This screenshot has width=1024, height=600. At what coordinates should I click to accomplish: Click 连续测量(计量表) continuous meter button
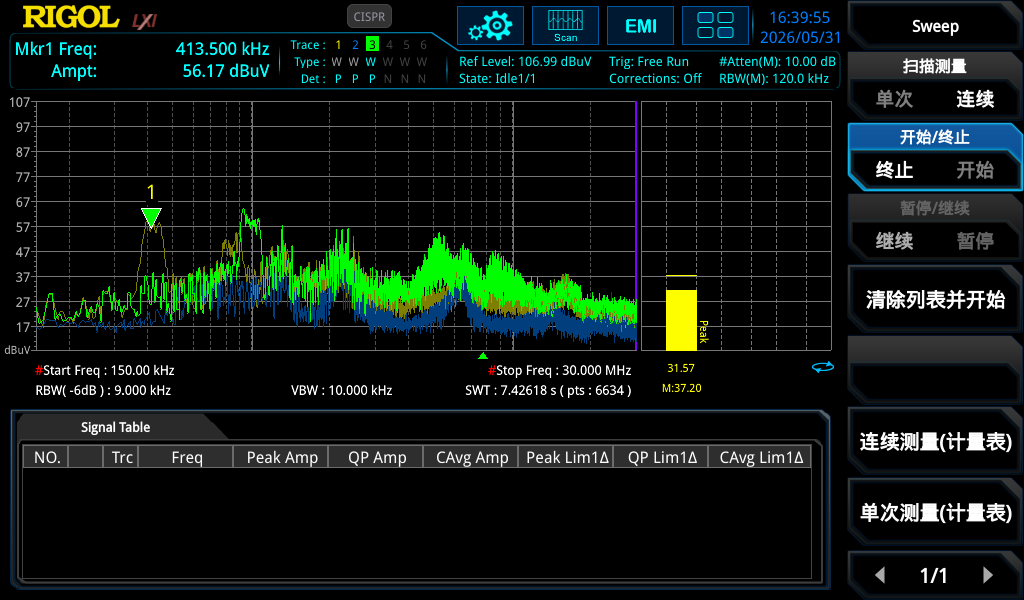point(935,442)
